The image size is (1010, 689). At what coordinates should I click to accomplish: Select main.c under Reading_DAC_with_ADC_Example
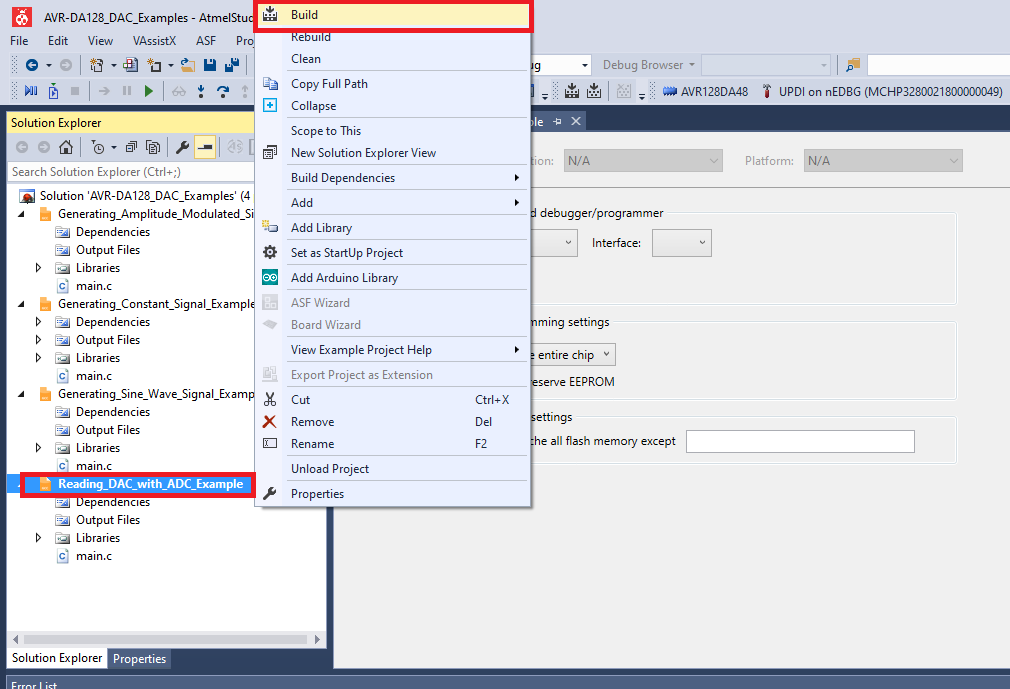[x=93, y=556]
